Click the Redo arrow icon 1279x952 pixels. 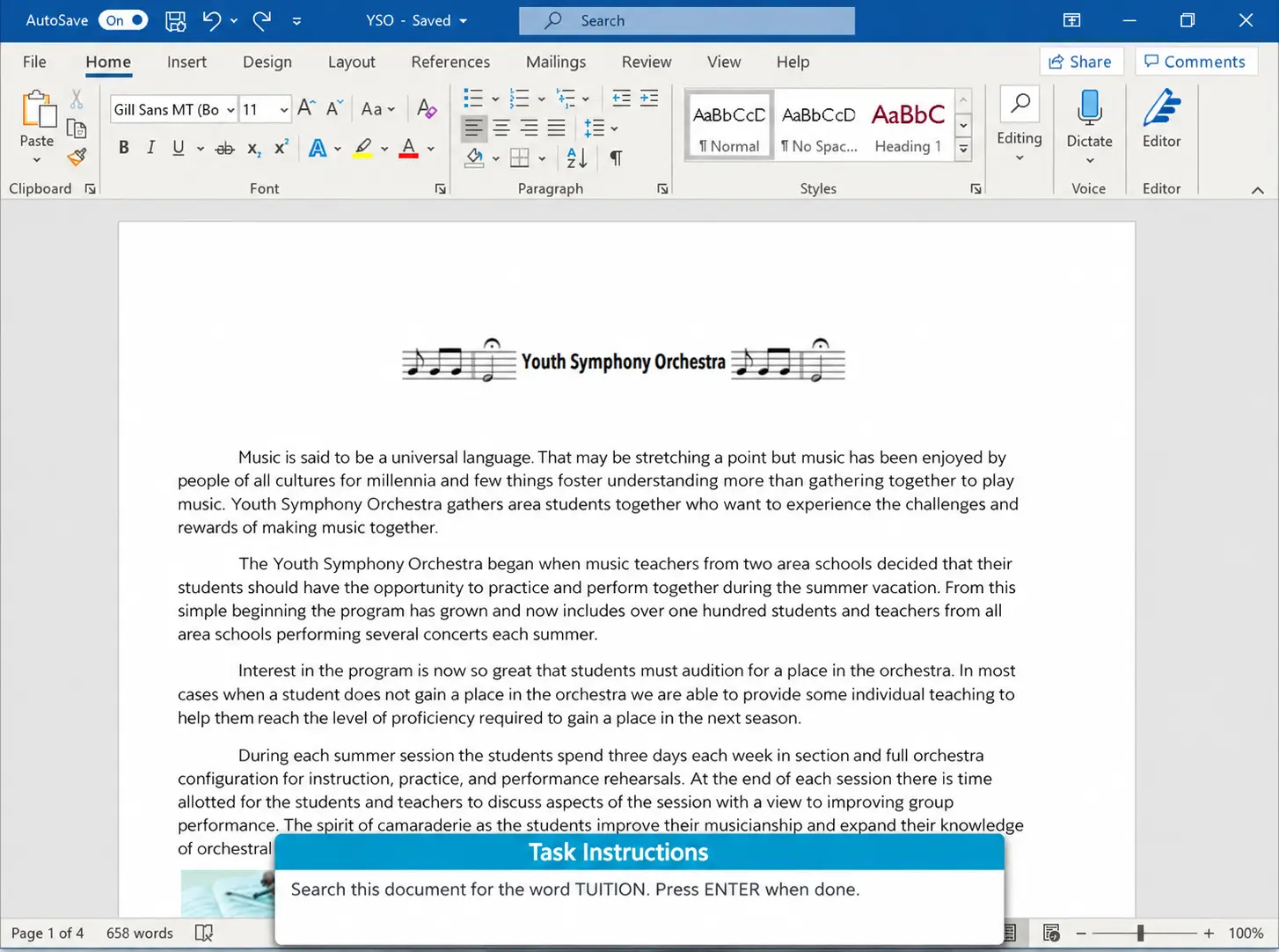point(262,20)
